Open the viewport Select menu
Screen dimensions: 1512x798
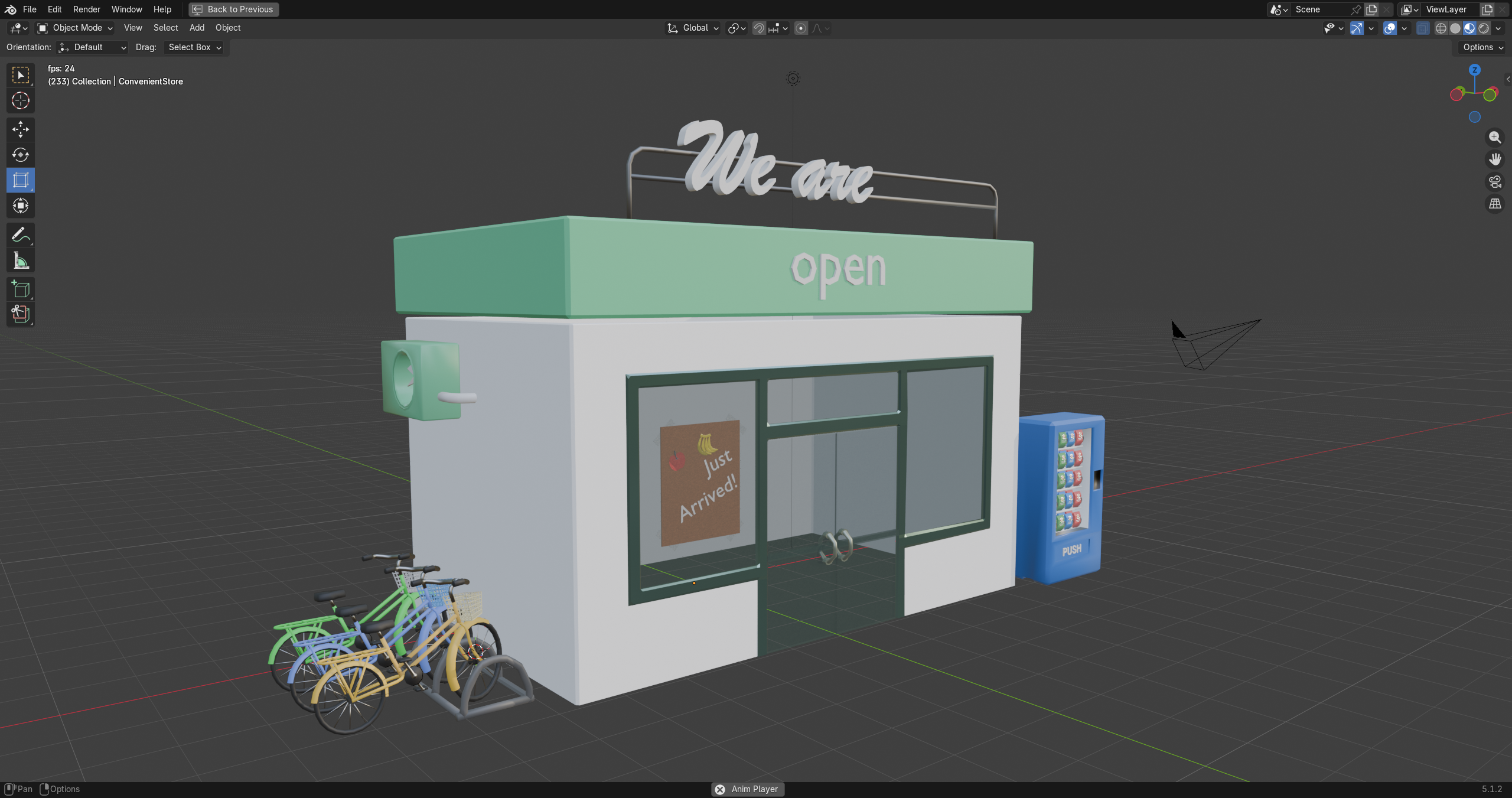tap(165, 28)
